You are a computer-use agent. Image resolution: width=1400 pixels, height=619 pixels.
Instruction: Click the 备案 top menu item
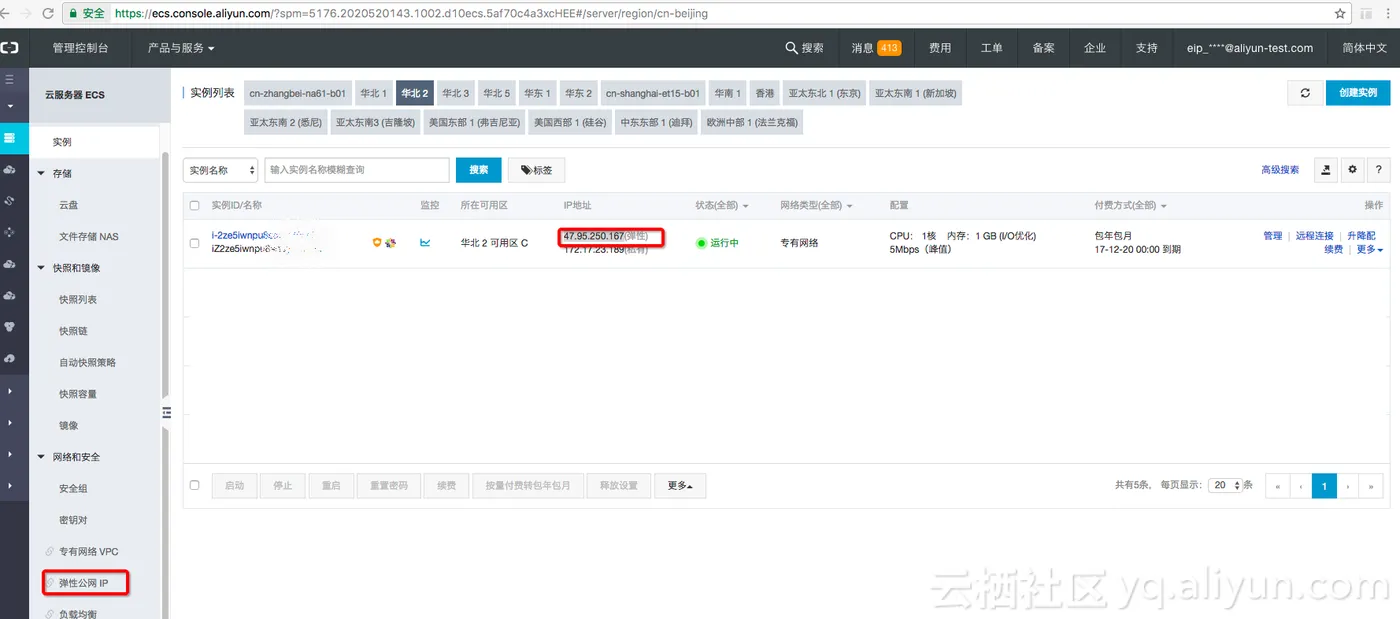(1043, 48)
